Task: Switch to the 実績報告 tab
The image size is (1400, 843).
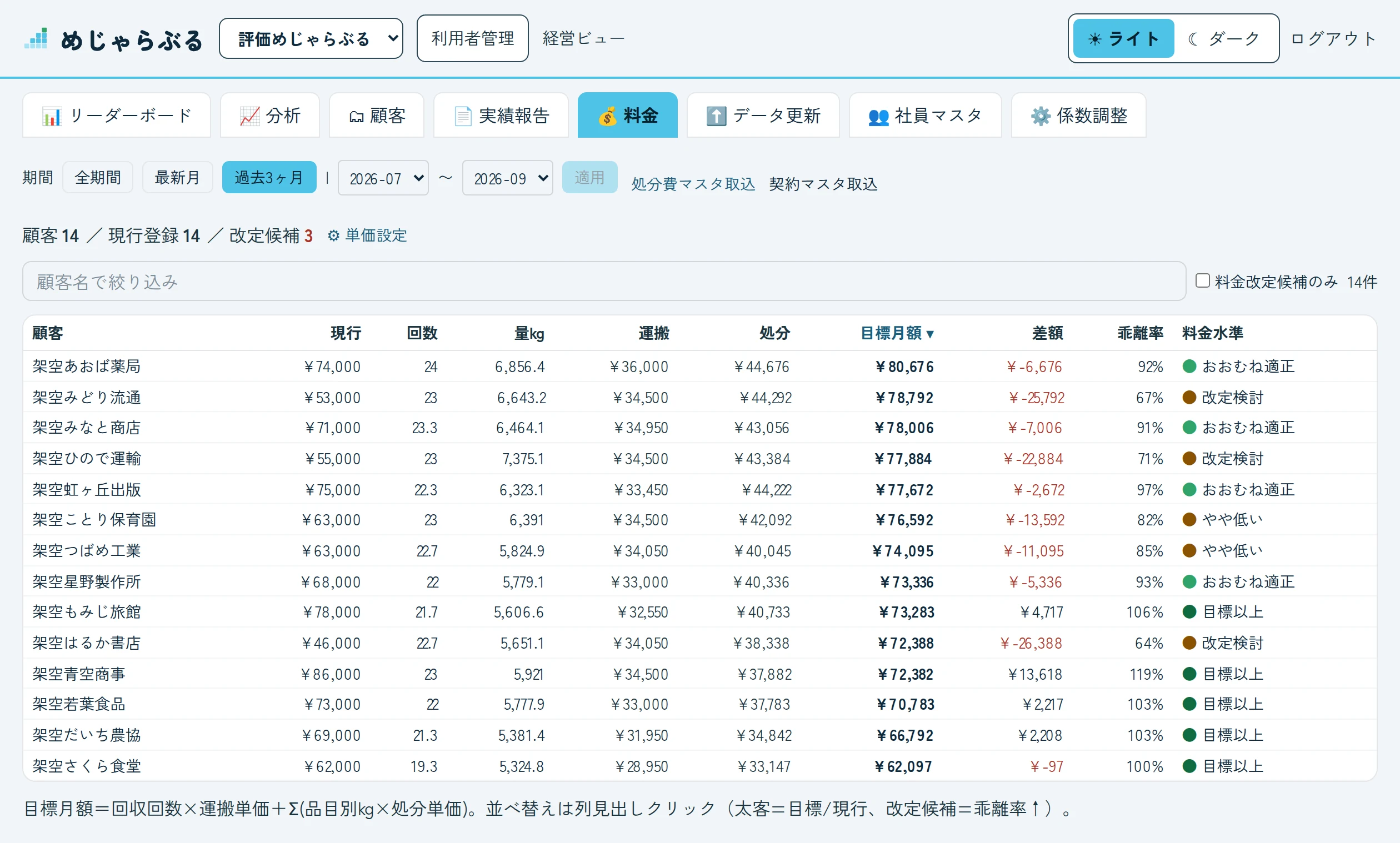Action: coord(501,116)
